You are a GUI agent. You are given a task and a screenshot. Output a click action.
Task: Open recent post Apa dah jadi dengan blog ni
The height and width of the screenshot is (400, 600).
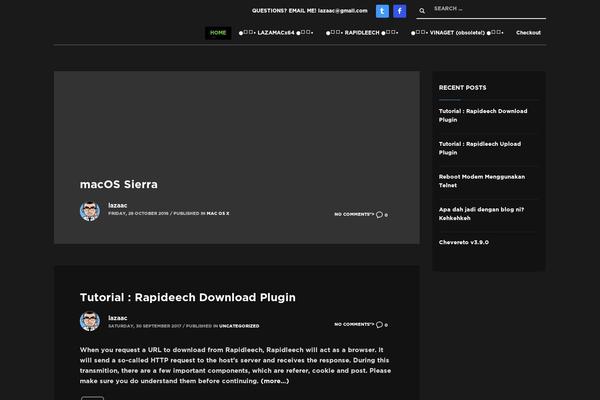coord(481,214)
